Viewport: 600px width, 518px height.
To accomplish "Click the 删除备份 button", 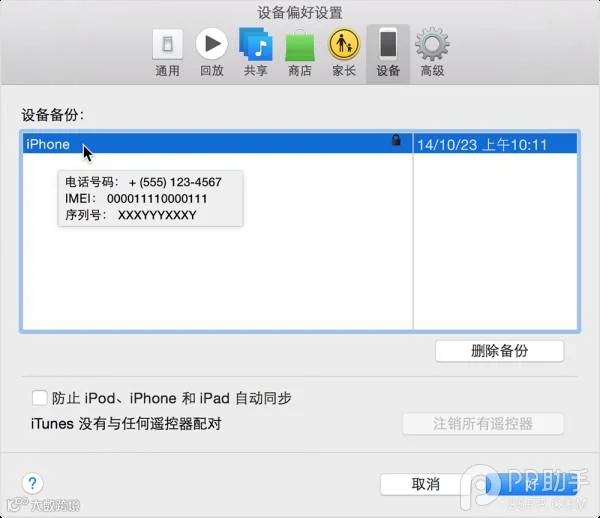I will click(499, 351).
